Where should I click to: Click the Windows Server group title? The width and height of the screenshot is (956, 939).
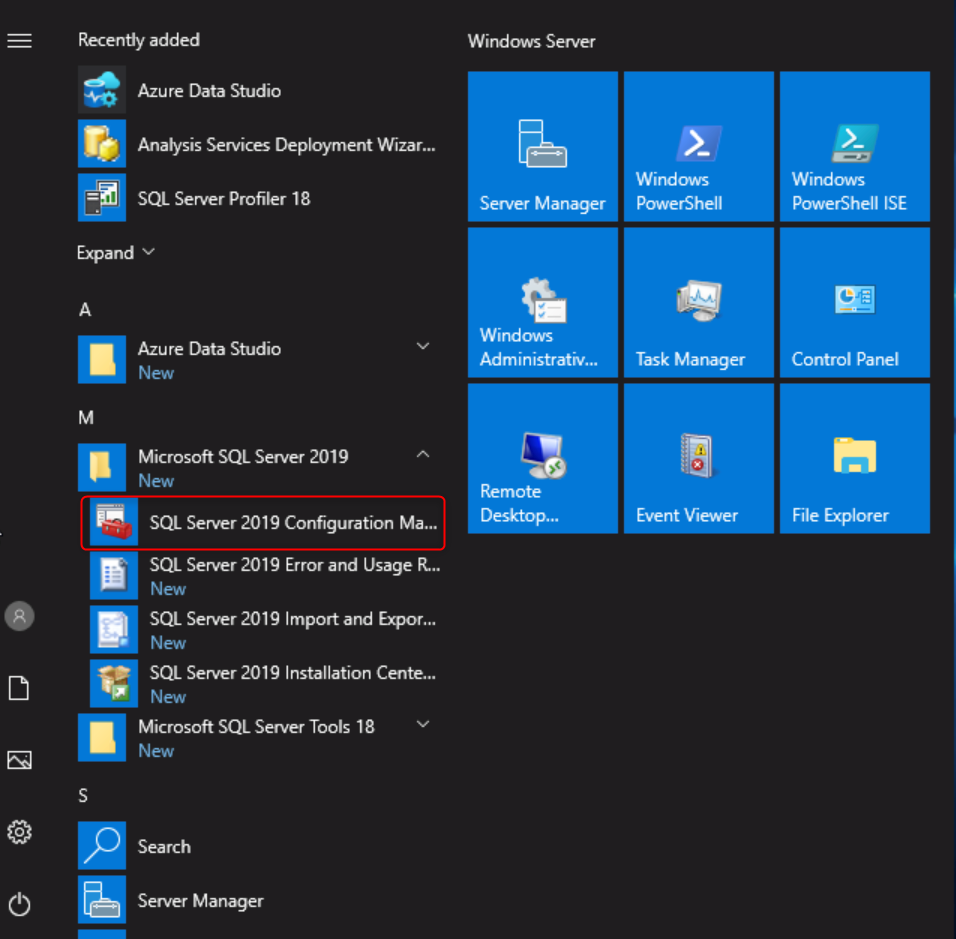[531, 41]
